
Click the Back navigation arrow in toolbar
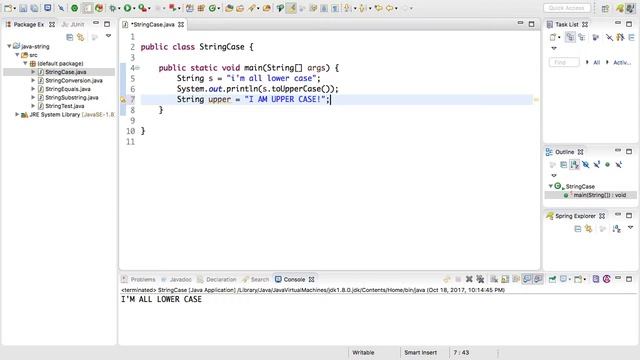tap(390, 8)
